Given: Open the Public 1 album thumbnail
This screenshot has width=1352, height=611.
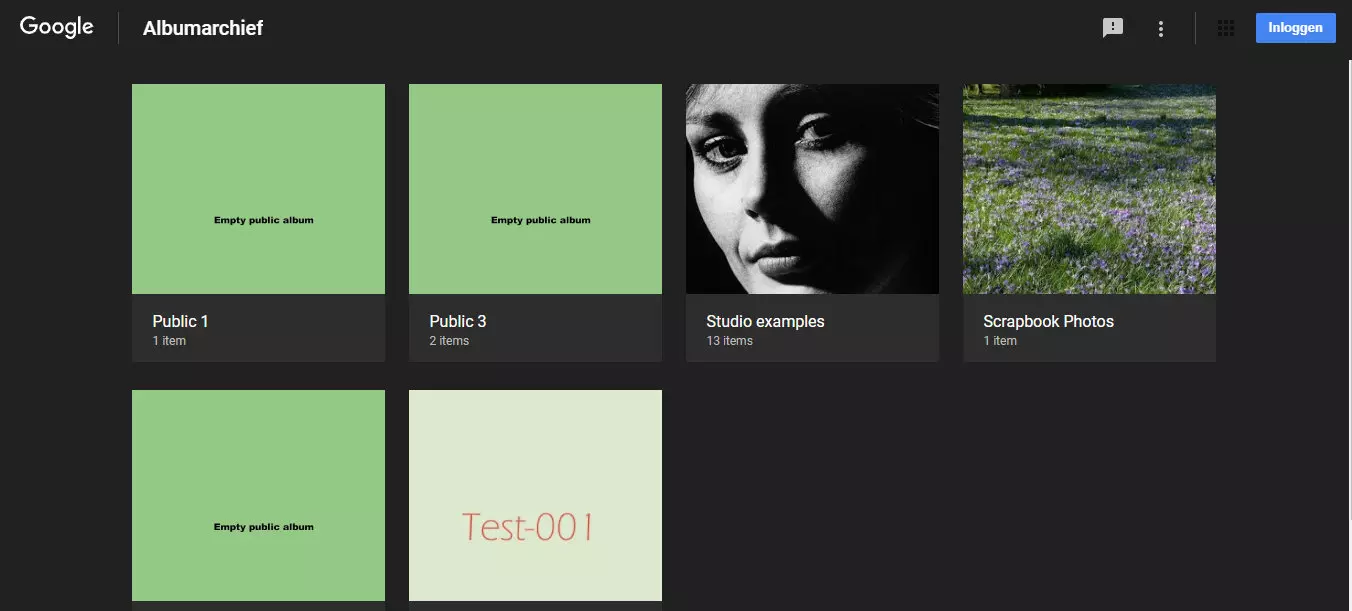Looking at the screenshot, I should tap(258, 189).
